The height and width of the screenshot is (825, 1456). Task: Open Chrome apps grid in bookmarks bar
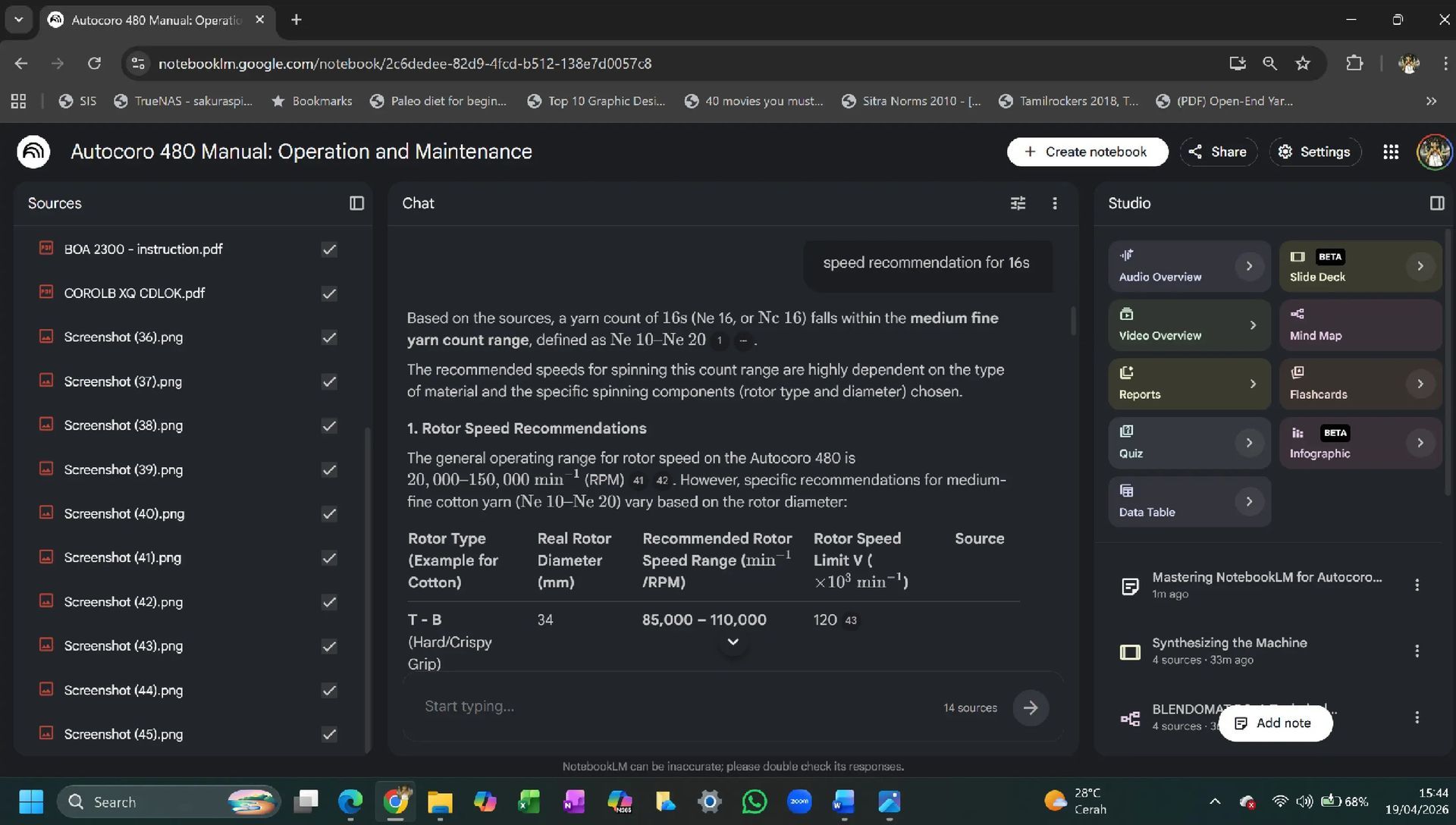[x=18, y=101]
